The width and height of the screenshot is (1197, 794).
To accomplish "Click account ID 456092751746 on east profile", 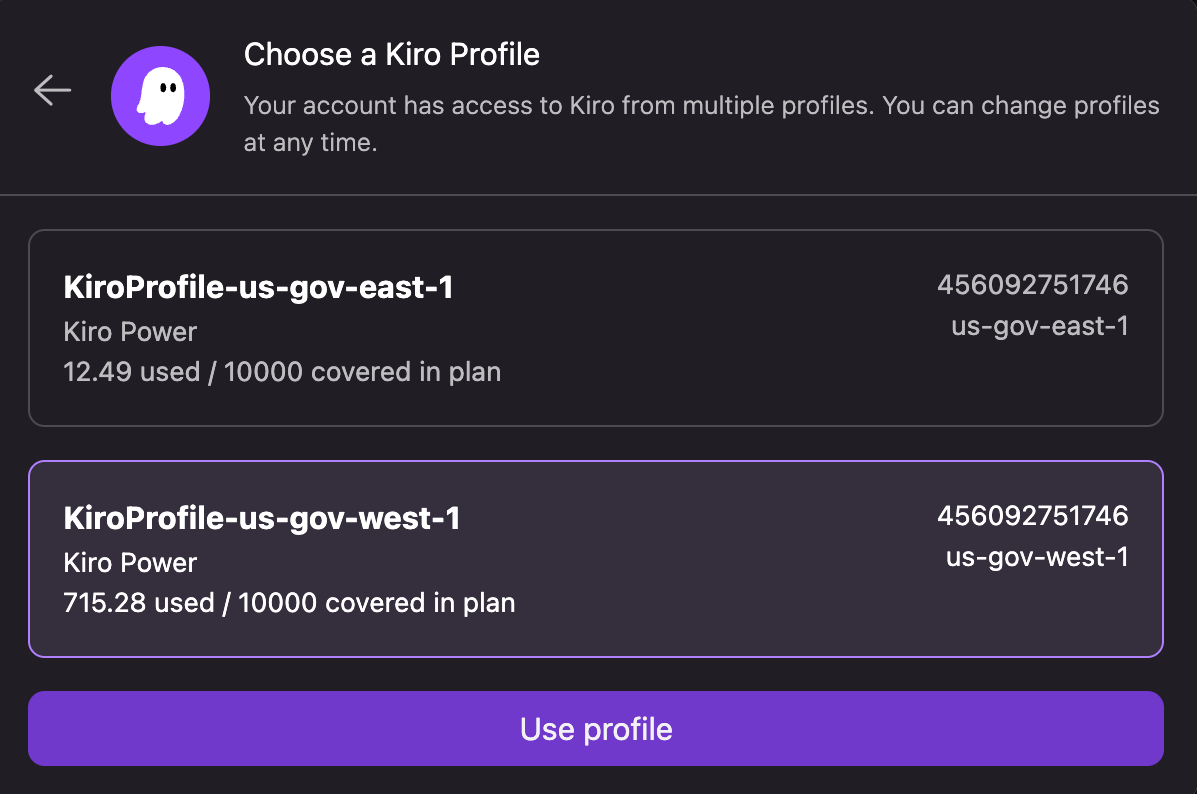I will click(1033, 285).
